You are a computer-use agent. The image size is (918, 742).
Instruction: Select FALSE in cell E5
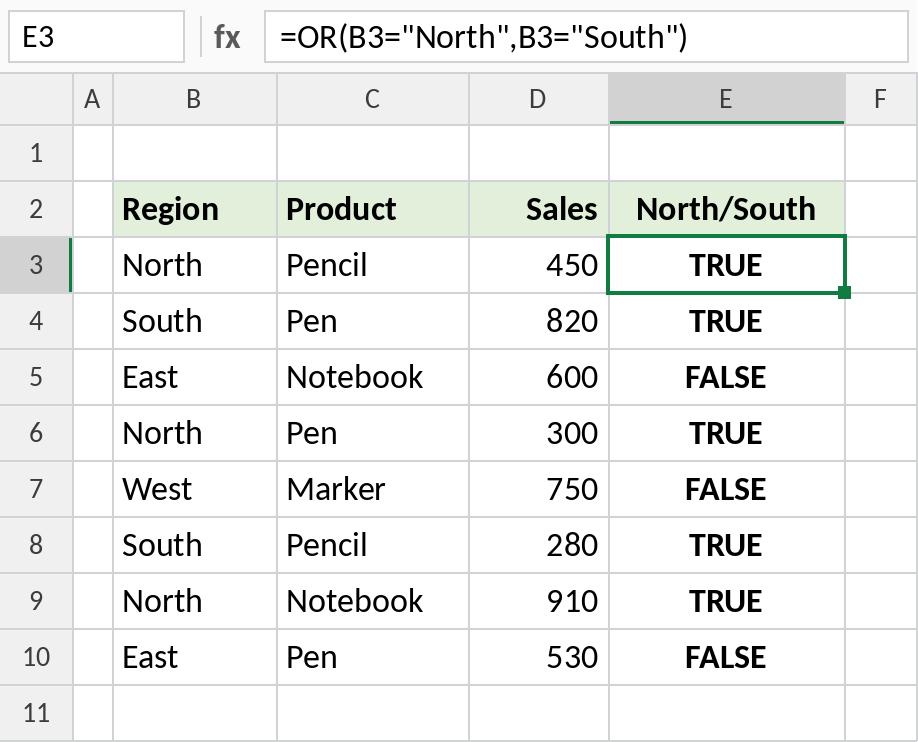pyautogui.click(x=727, y=377)
